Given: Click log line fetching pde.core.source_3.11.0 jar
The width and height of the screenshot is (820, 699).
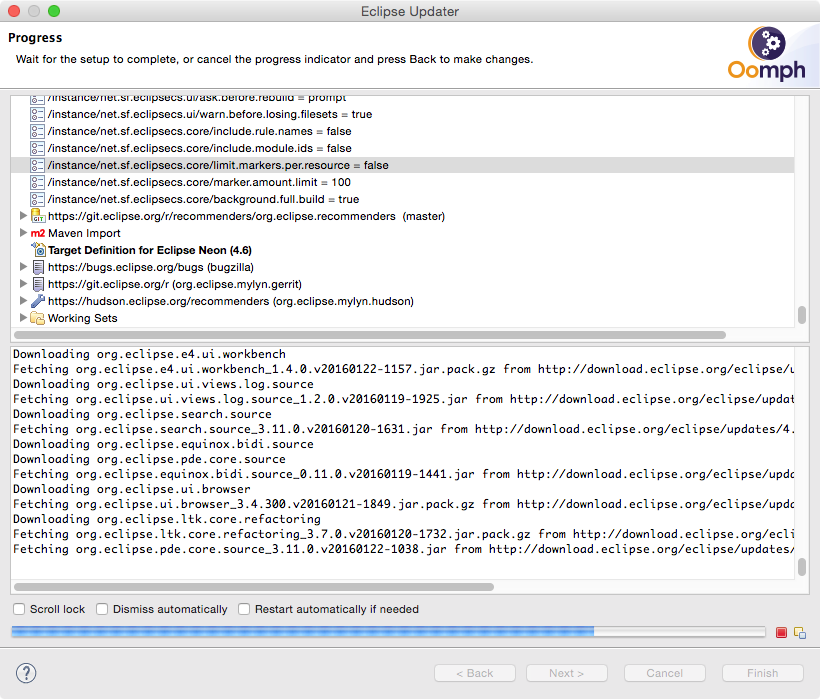Looking at the screenshot, I should point(403,549).
